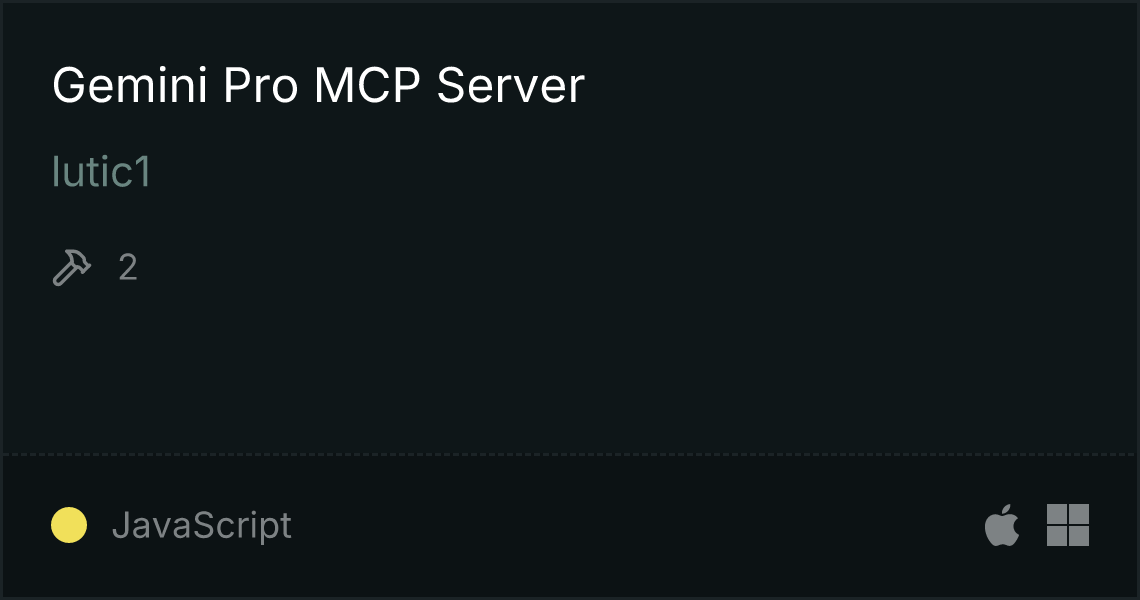Open author lutic1 profile link
The height and width of the screenshot is (600, 1140).
coord(102,172)
